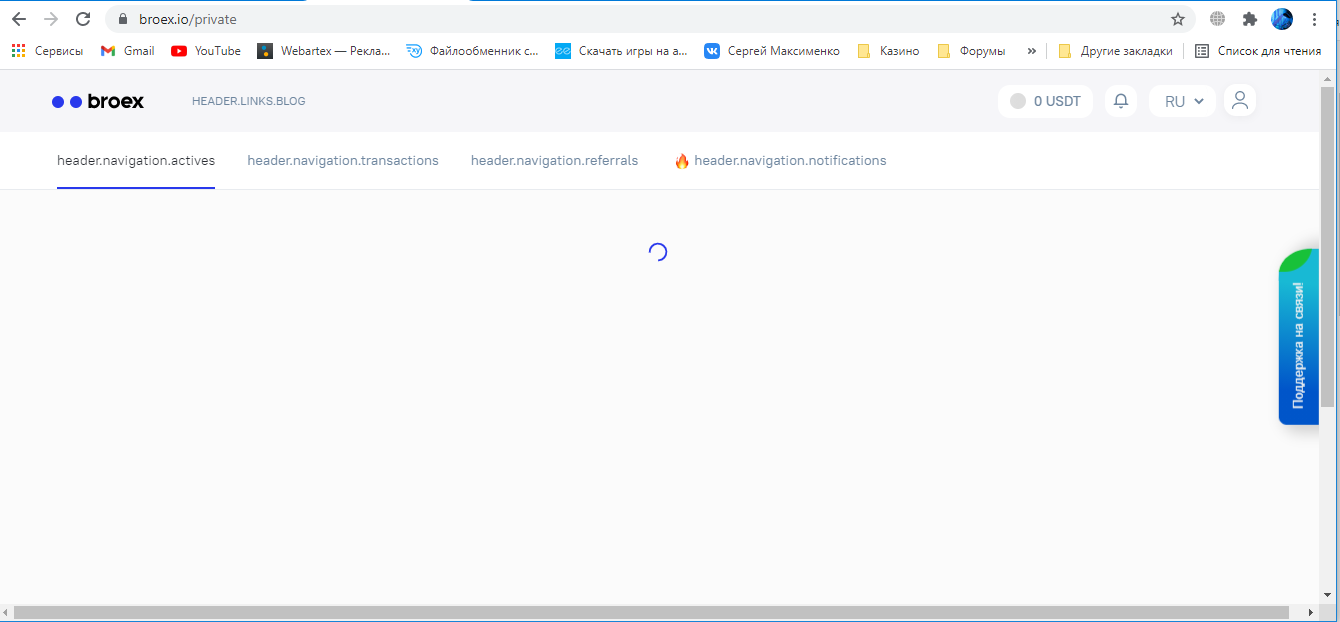Click the Chrome profile avatar
Image resolution: width=1340 pixels, height=622 pixels.
point(1282,19)
